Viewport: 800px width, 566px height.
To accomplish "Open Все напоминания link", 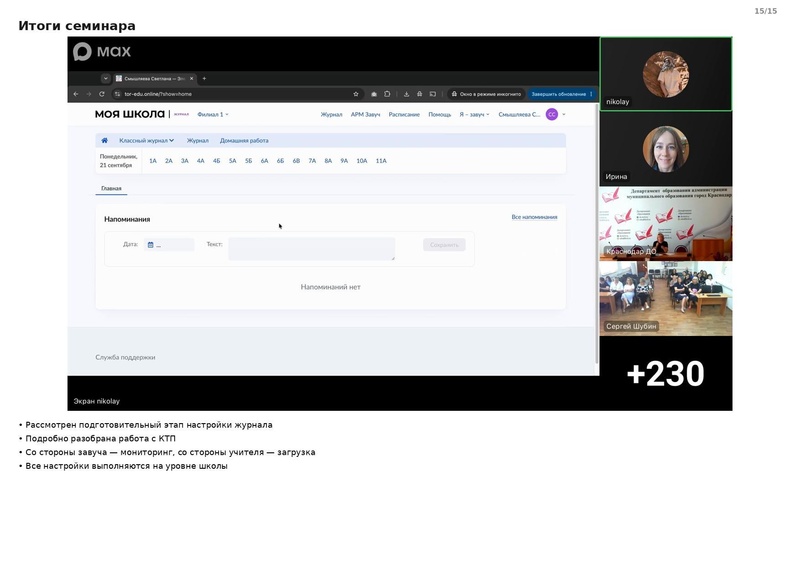I will [534, 217].
